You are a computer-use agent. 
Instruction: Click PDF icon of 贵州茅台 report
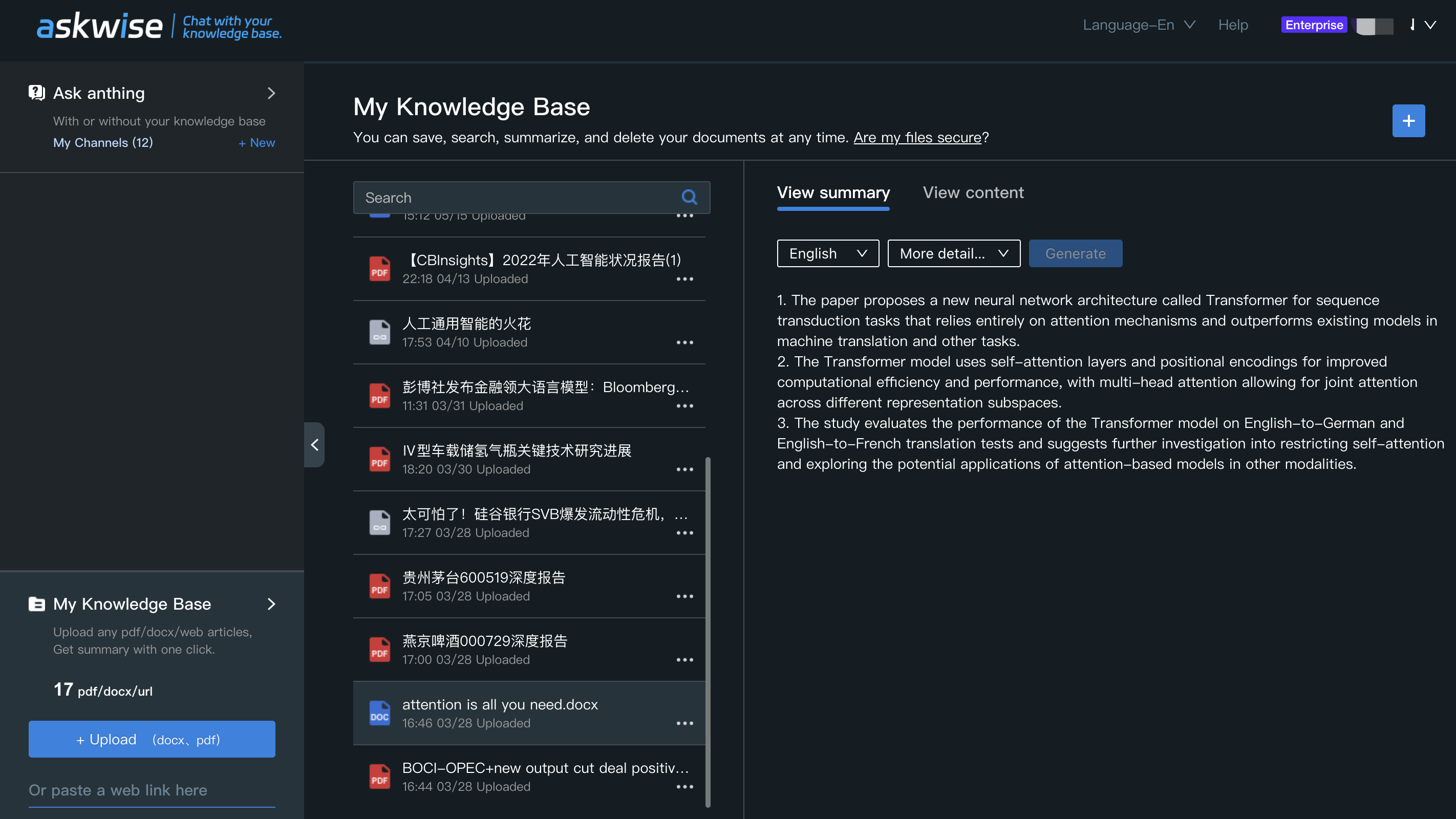point(379,586)
